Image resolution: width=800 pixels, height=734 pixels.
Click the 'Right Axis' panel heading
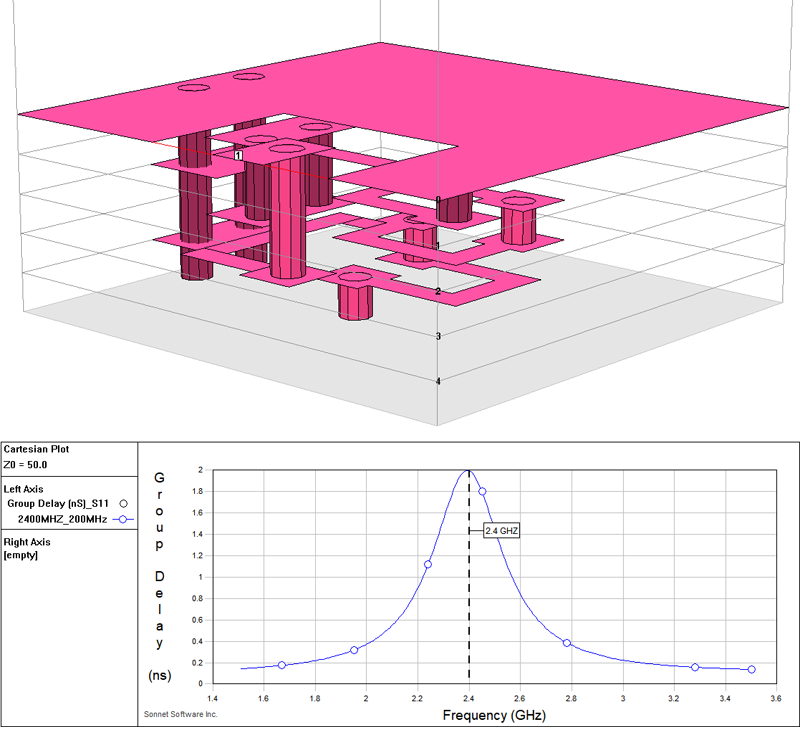tap(27, 542)
